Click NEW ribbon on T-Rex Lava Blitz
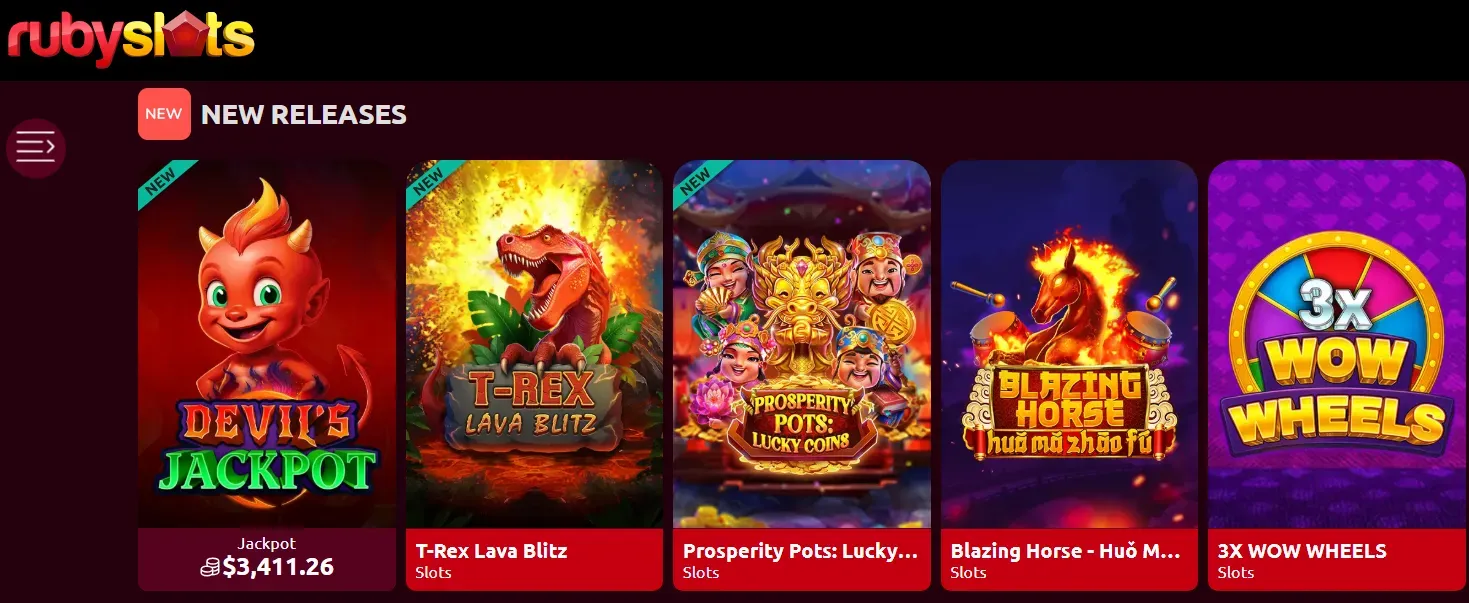The image size is (1469, 603). coord(430,180)
